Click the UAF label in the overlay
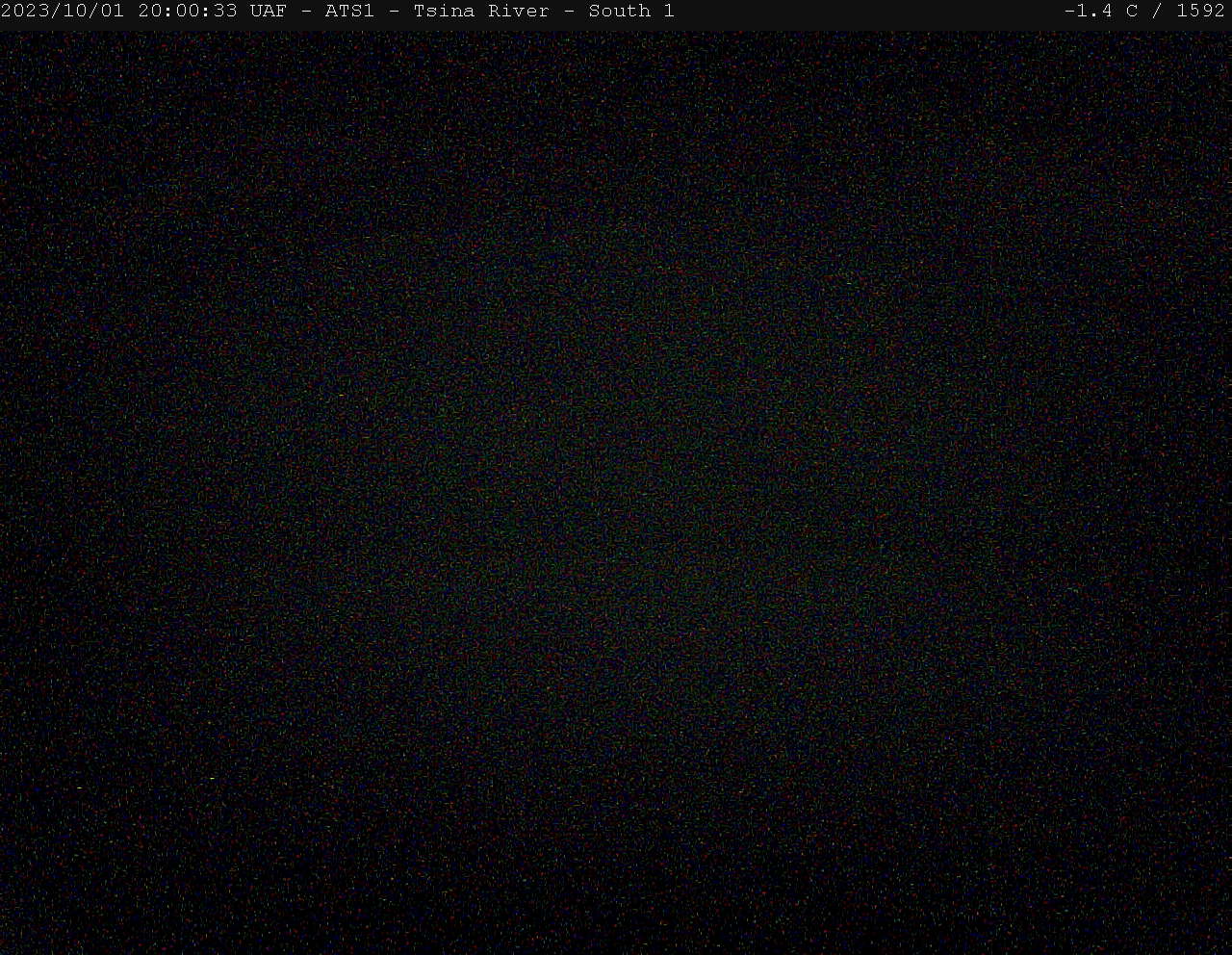Image resolution: width=1232 pixels, height=955 pixels. (x=268, y=12)
